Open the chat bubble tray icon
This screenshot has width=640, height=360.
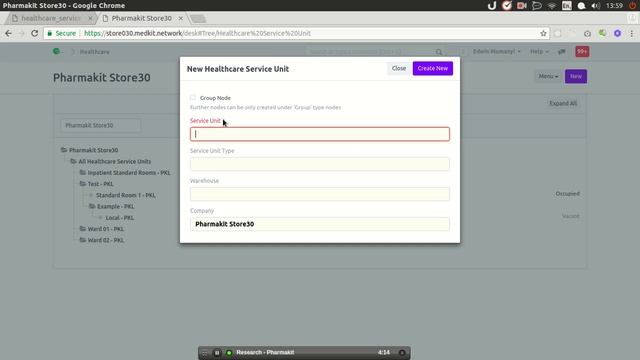point(537,6)
